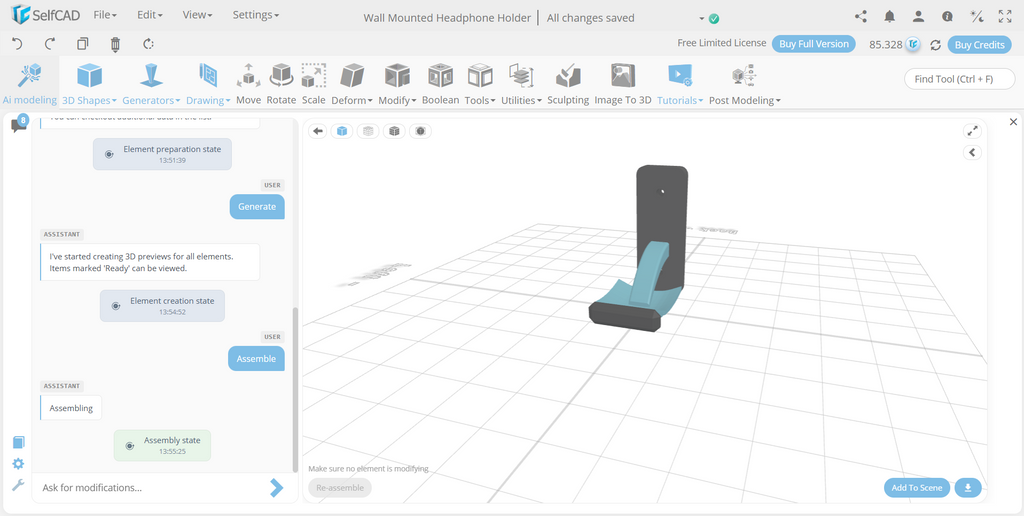Image resolution: width=1024 pixels, height=516 pixels.
Task: Click Add To Scene button
Action: (917, 487)
